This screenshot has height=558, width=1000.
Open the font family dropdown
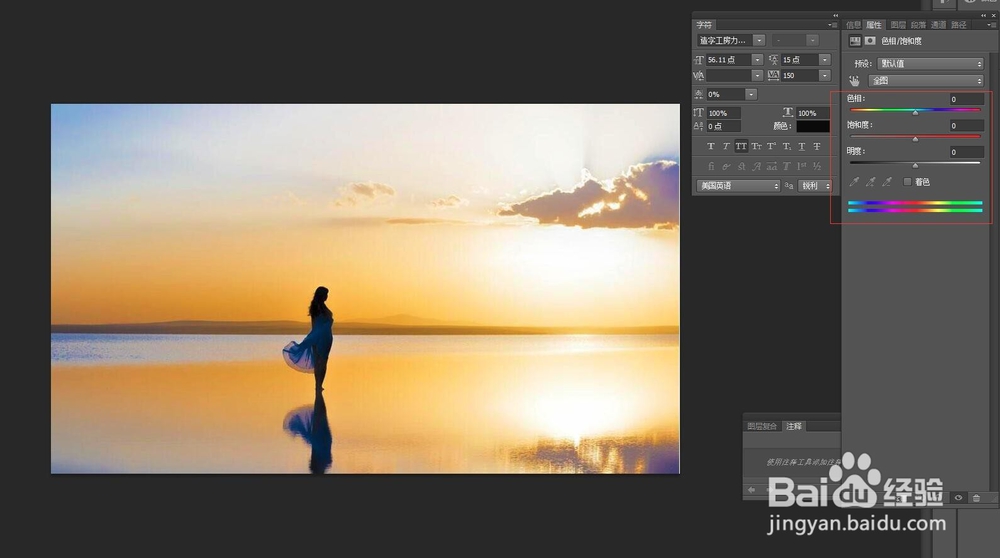click(759, 41)
